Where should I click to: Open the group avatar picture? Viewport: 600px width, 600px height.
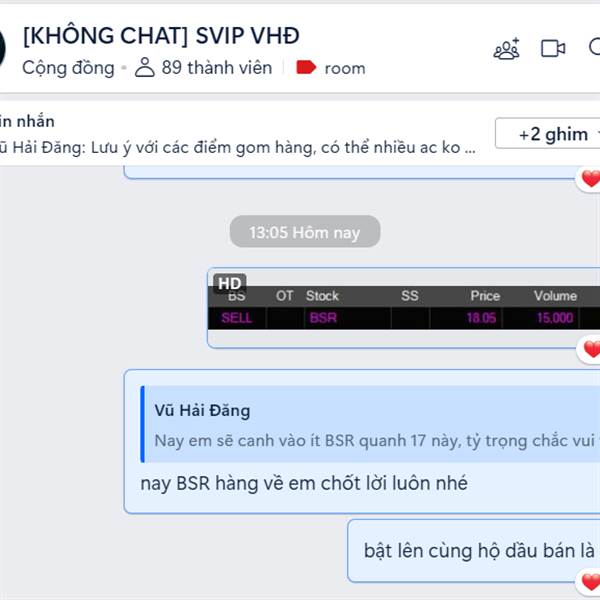point(2,49)
